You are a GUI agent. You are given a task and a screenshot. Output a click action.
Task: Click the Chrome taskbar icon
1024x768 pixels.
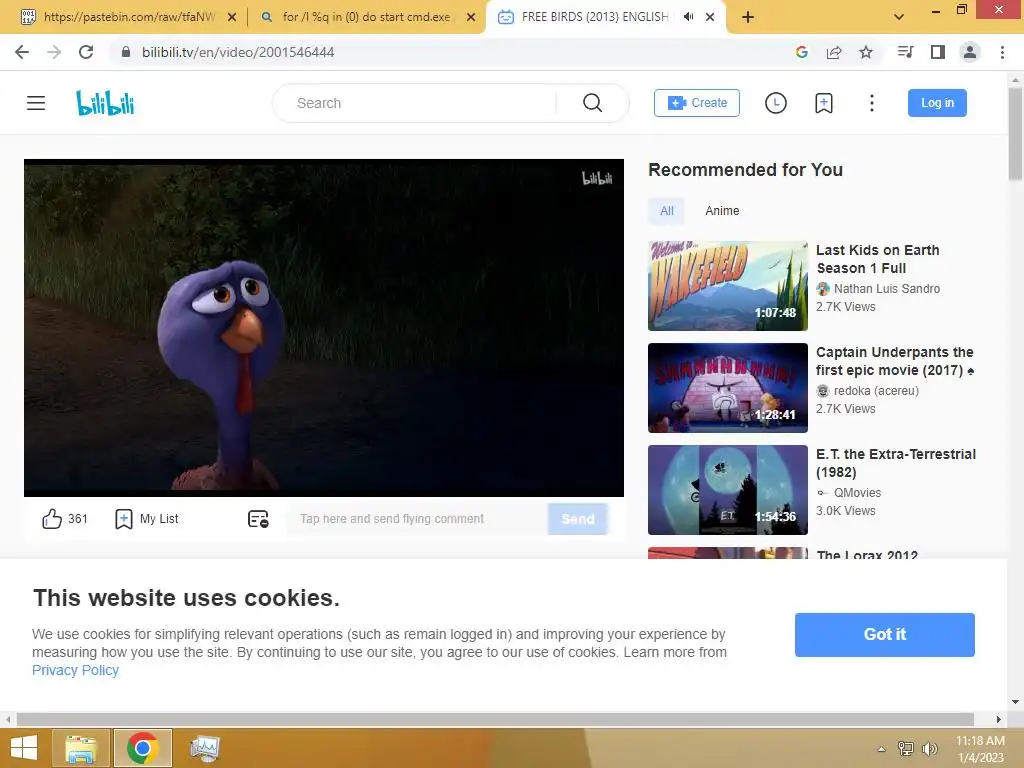(x=142, y=748)
